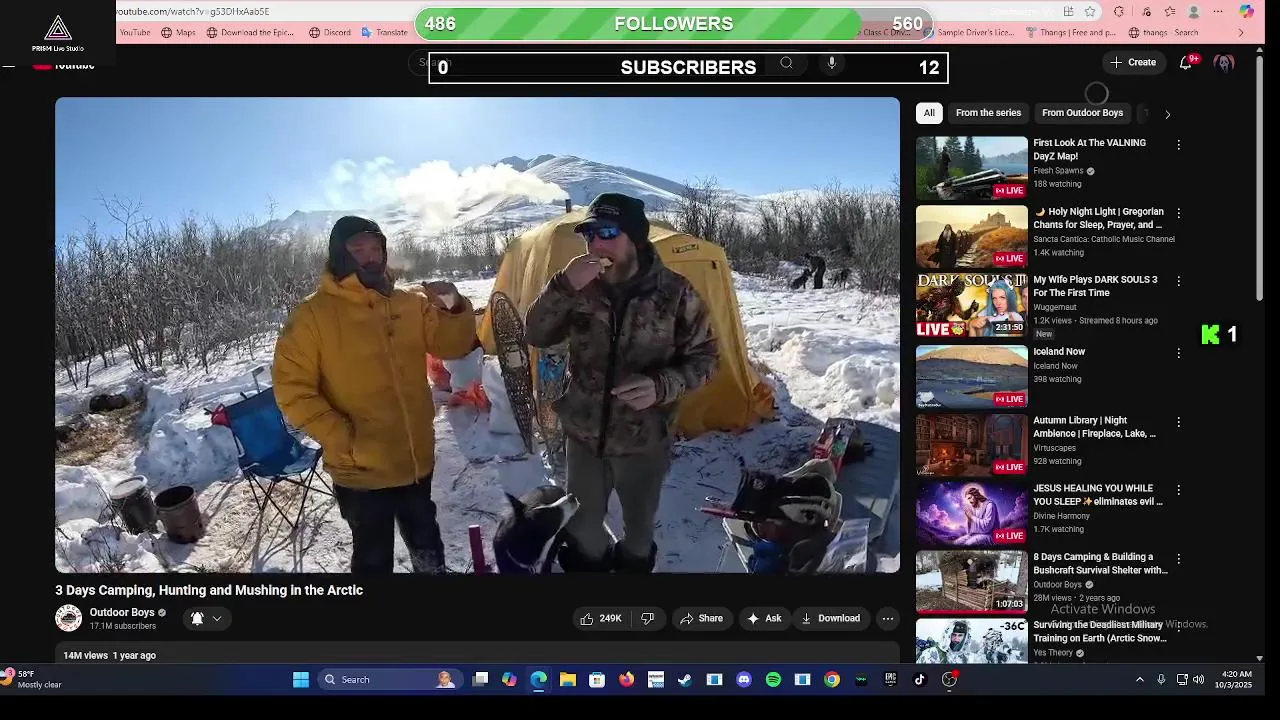Open options for 8 Days Camping video
The image size is (1280, 720).
point(1179,558)
